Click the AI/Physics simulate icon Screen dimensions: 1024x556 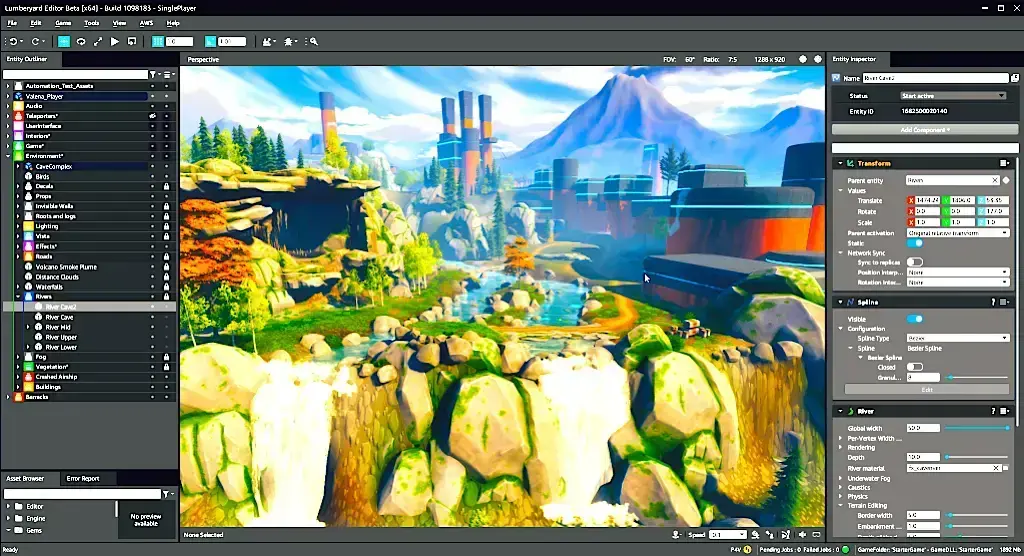coord(132,41)
